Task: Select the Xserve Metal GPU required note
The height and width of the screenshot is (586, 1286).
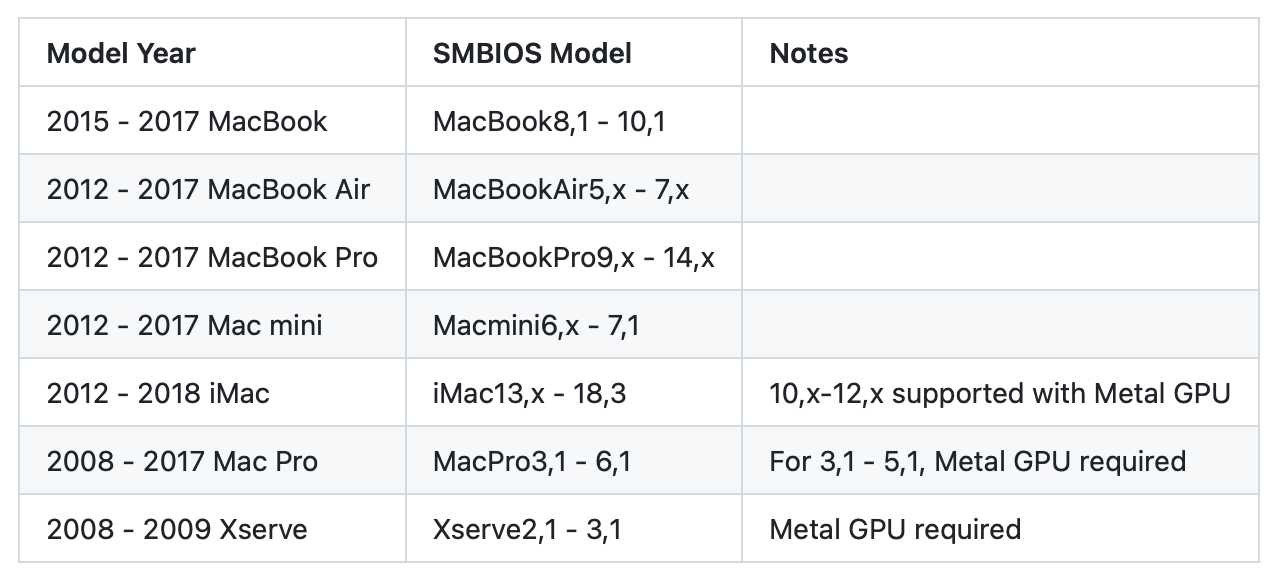Action: click(895, 528)
